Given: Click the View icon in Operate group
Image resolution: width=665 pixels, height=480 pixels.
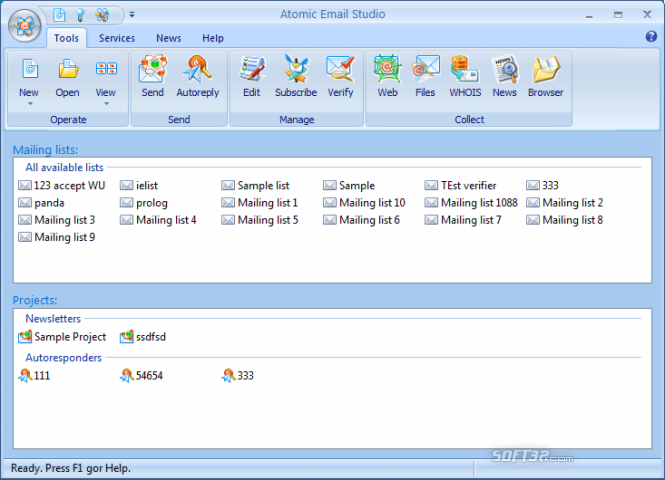Looking at the screenshot, I should click(x=106, y=69).
